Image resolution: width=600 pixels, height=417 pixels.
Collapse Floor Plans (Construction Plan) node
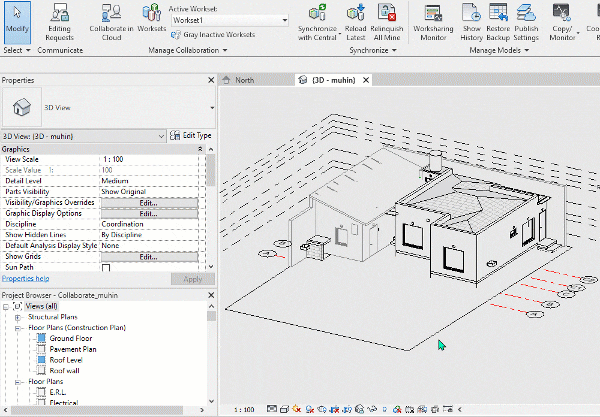pos(18,328)
